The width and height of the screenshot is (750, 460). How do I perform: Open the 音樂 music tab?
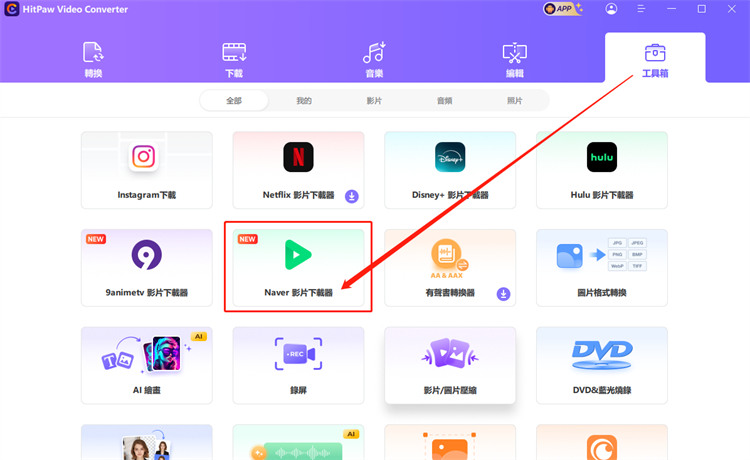point(374,59)
